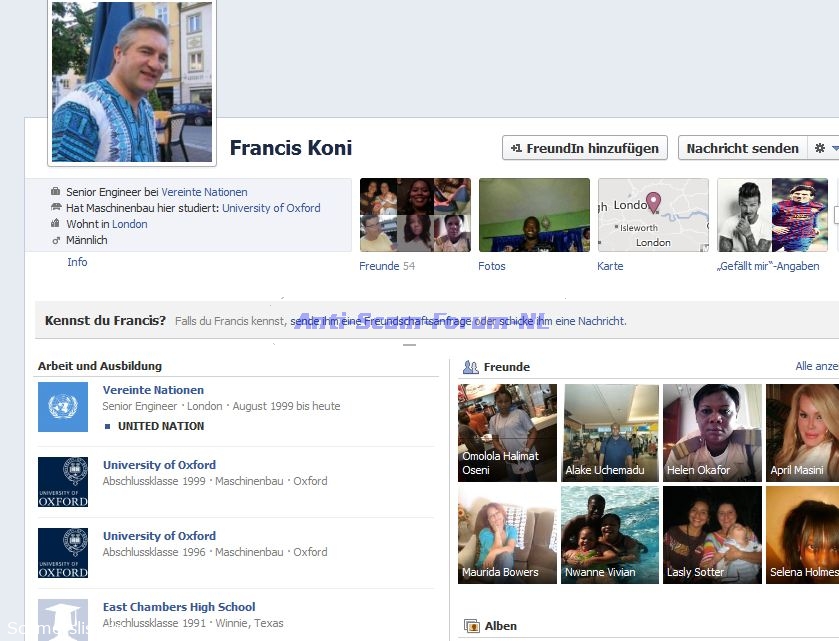Click the first University of Oxford logo
Screen dimensions: 839x641
[63, 482]
